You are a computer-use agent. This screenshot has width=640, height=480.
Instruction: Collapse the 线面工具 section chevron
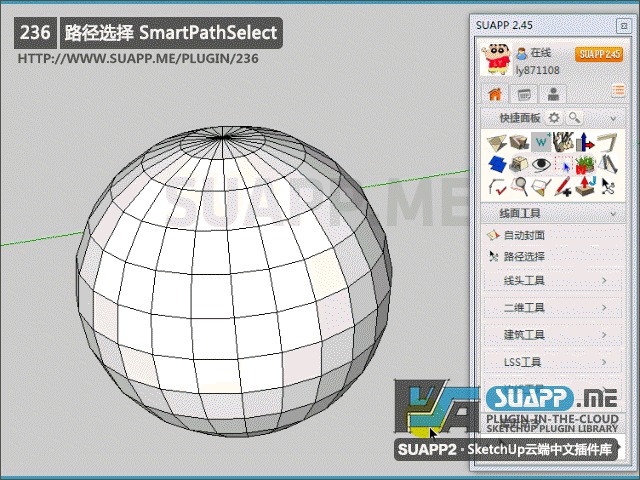(x=613, y=214)
